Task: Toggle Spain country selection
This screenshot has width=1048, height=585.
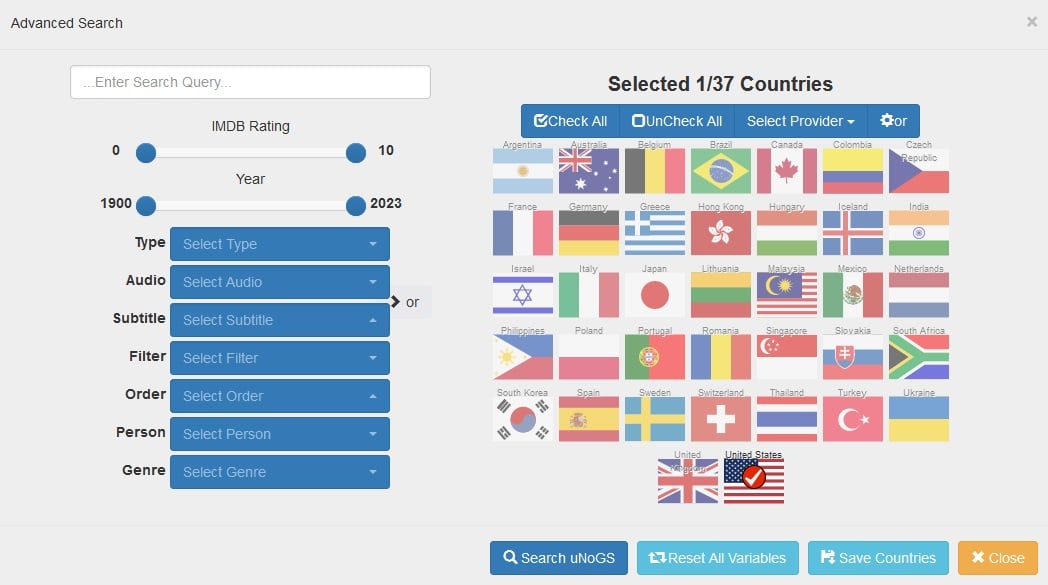Action: (589, 420)
